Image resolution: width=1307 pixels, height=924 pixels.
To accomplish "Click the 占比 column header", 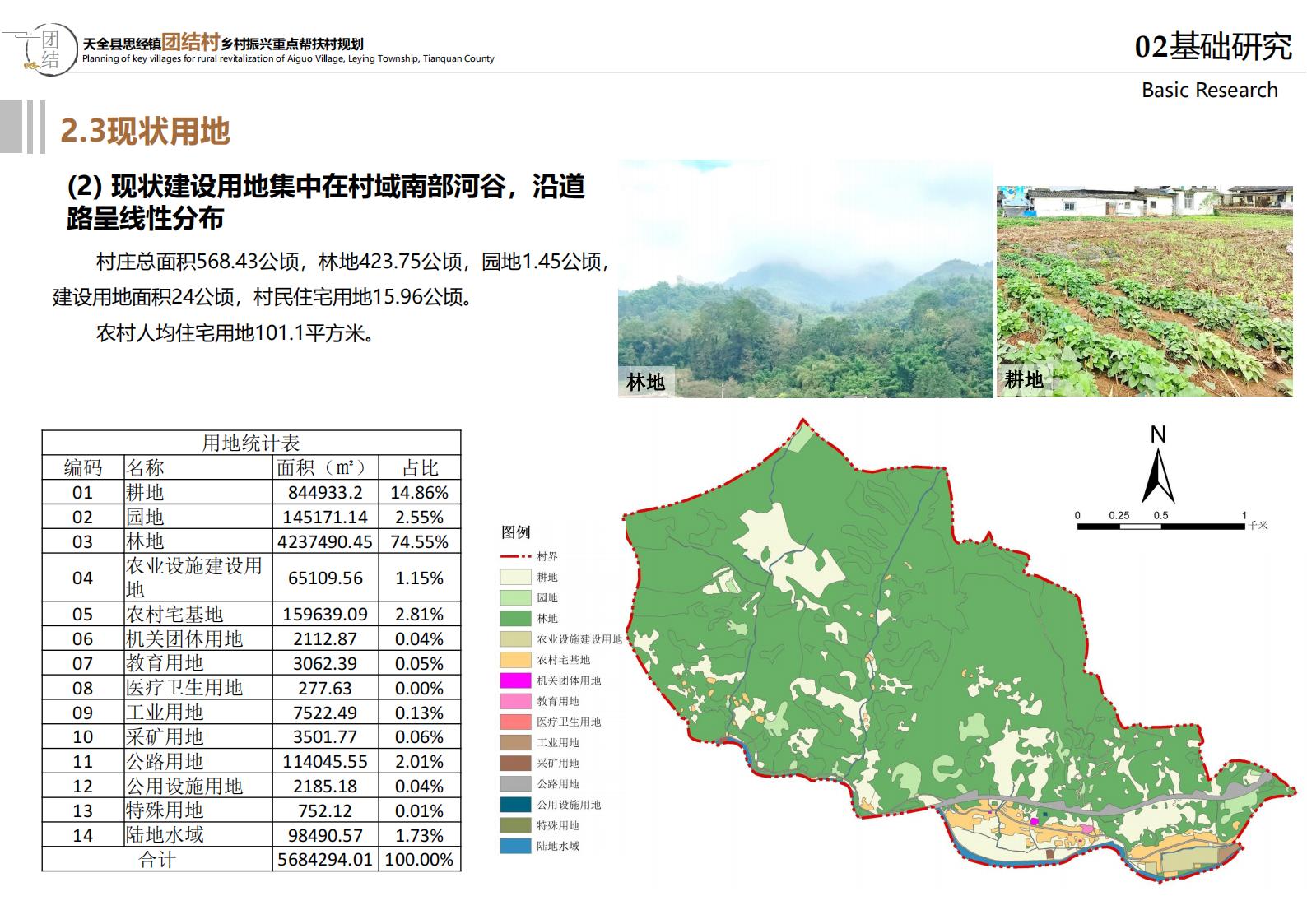I will click(x=420, y=467).
